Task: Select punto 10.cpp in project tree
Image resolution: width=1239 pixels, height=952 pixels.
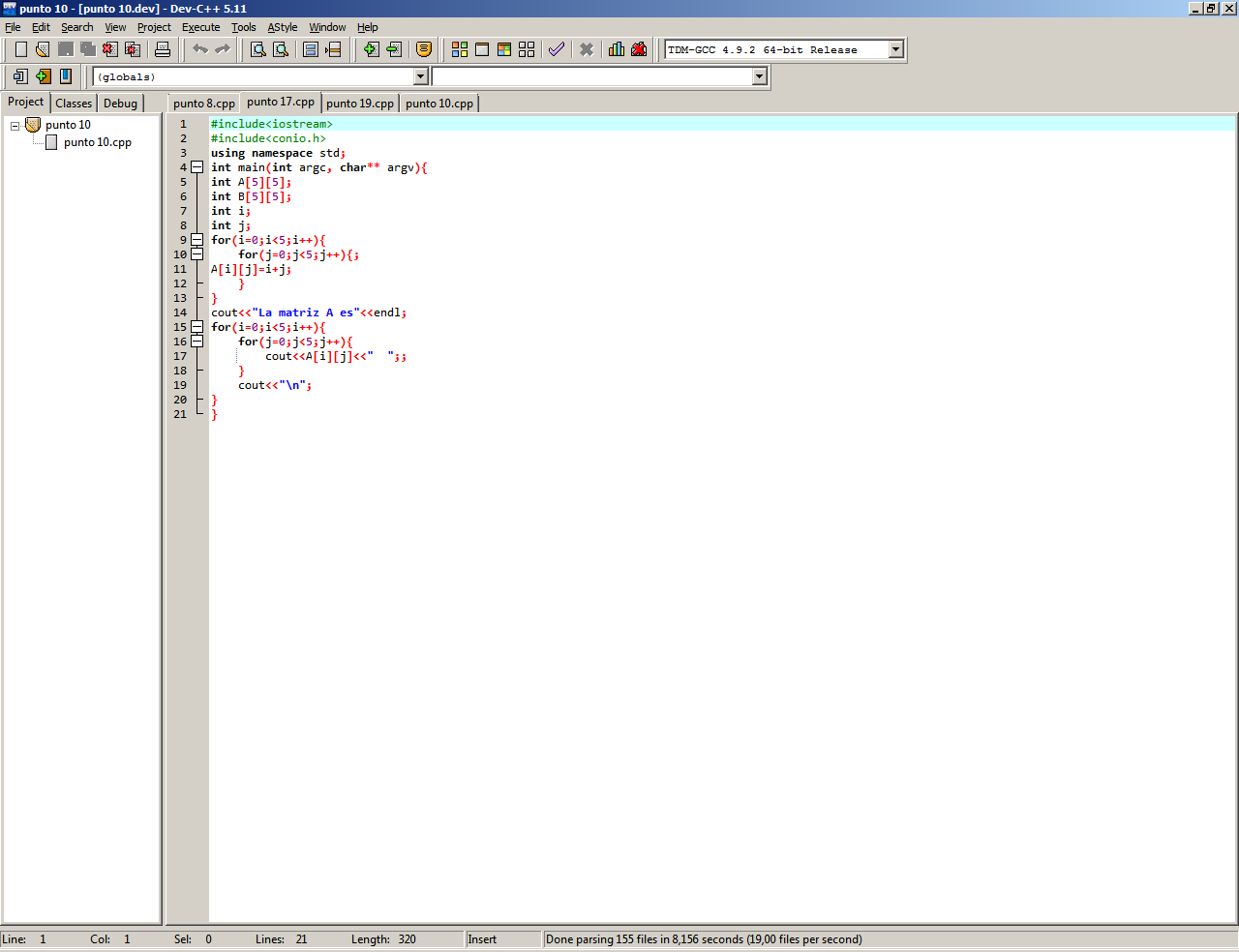Action: coord(97,142)
